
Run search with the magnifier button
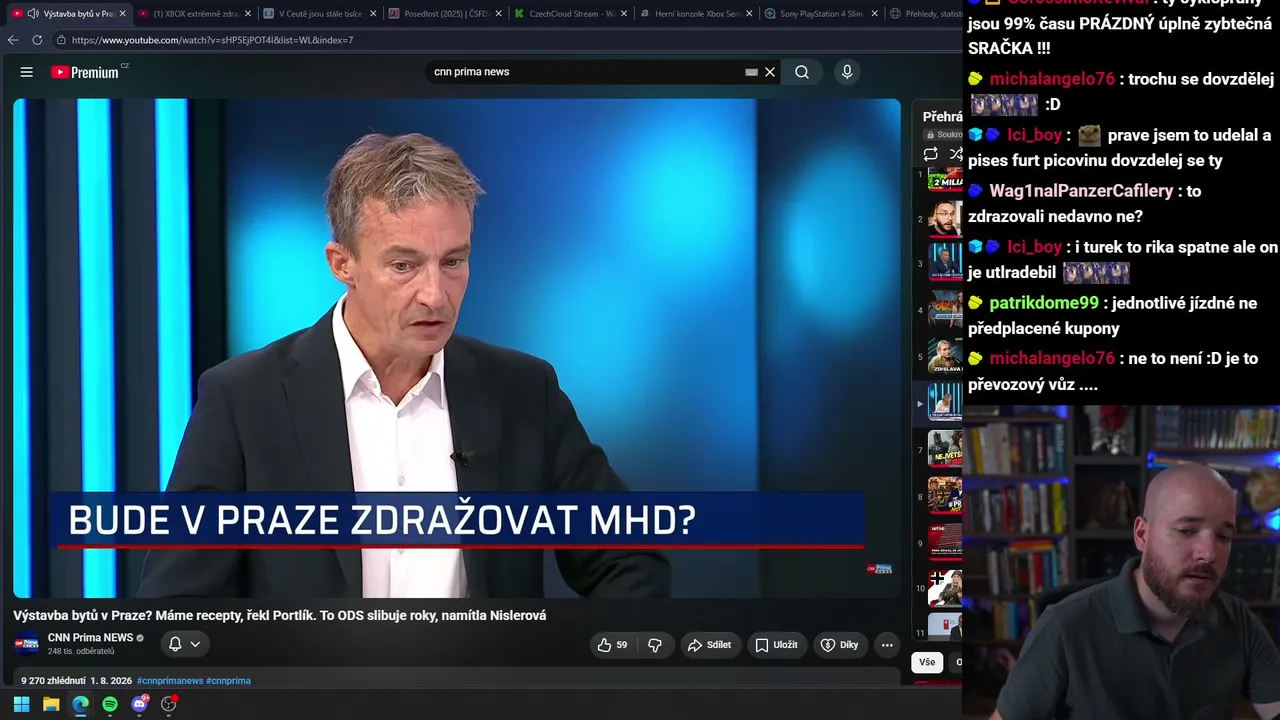(x=802, y=72)
